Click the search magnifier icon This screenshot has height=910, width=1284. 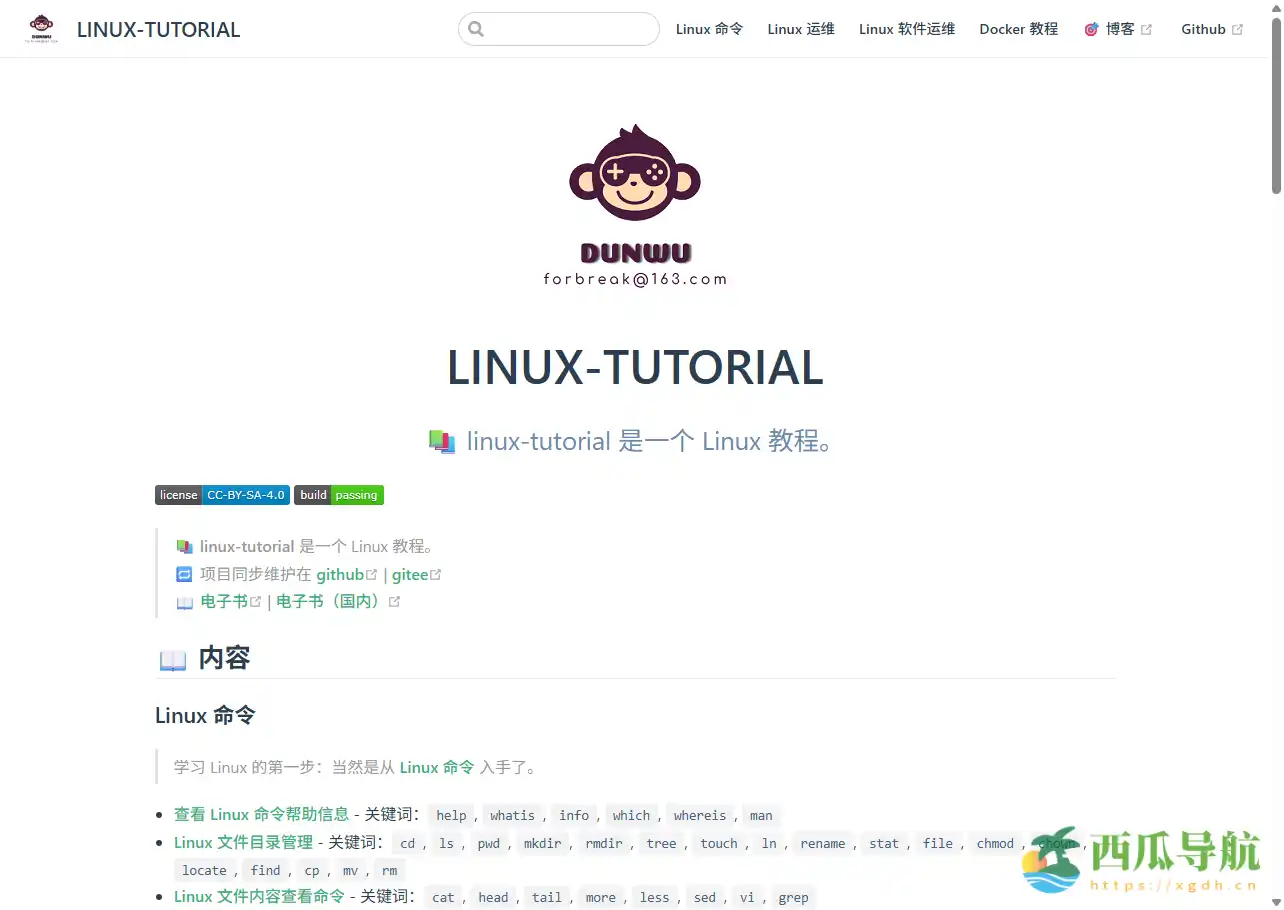tap(476, 29)
